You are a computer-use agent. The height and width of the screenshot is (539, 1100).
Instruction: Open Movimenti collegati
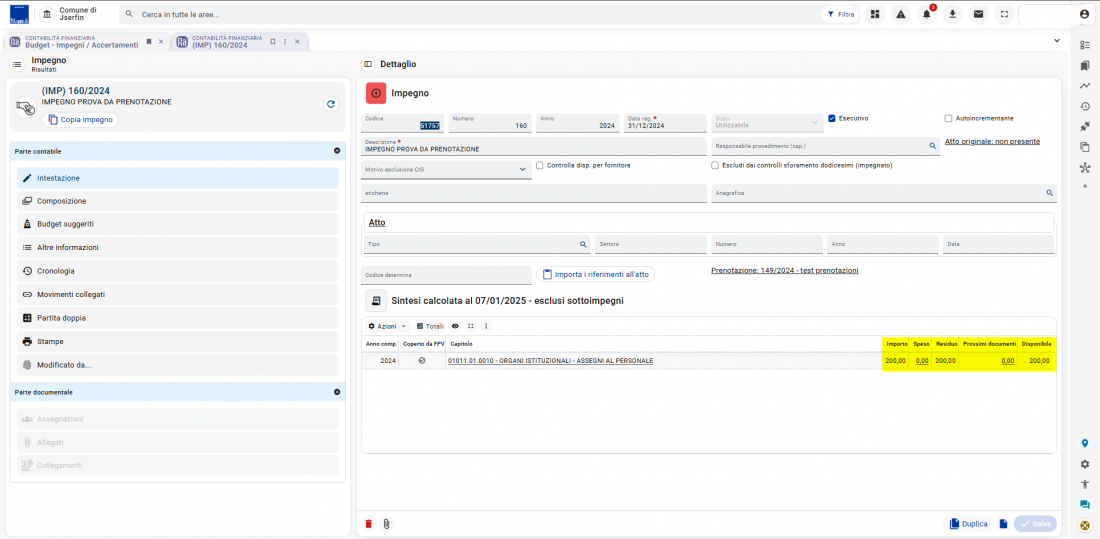(177, 295)
